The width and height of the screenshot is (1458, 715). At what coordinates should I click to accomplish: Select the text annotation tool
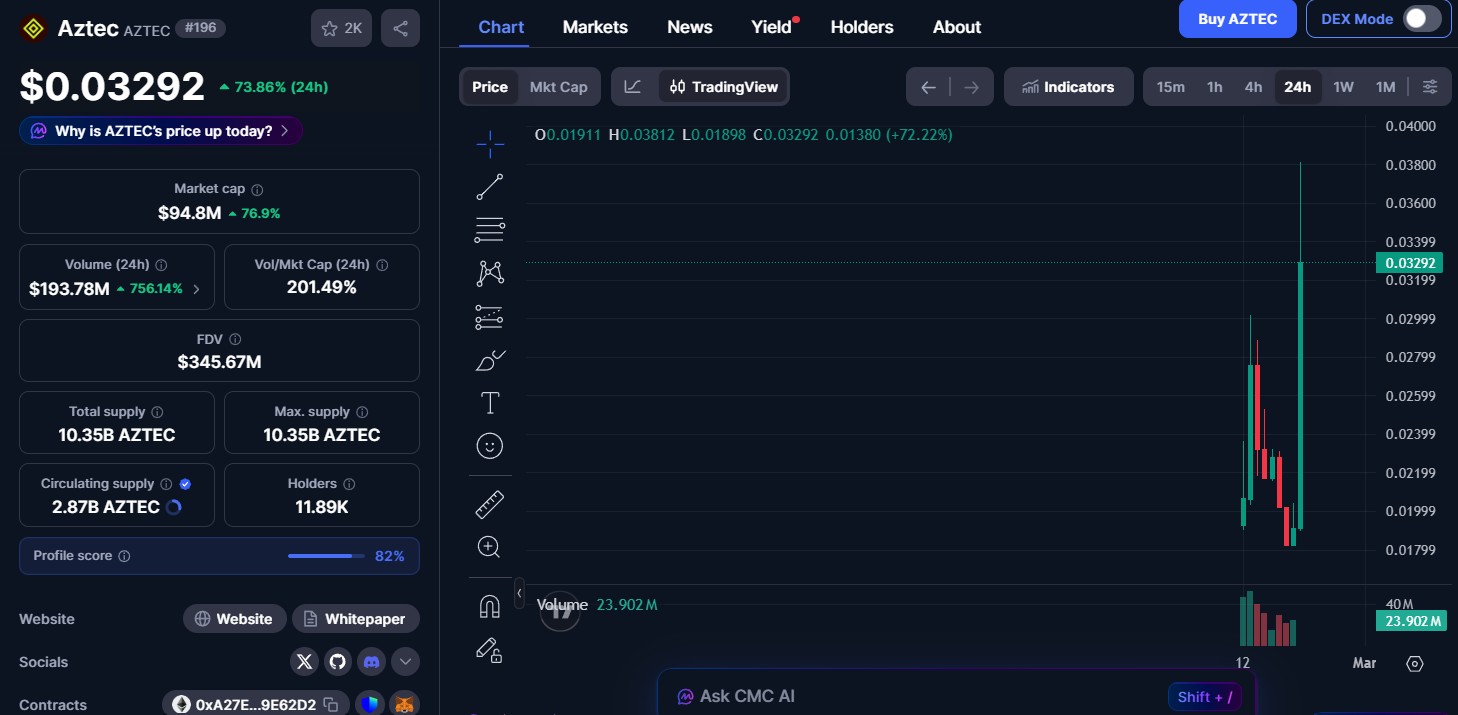point(490,403)
